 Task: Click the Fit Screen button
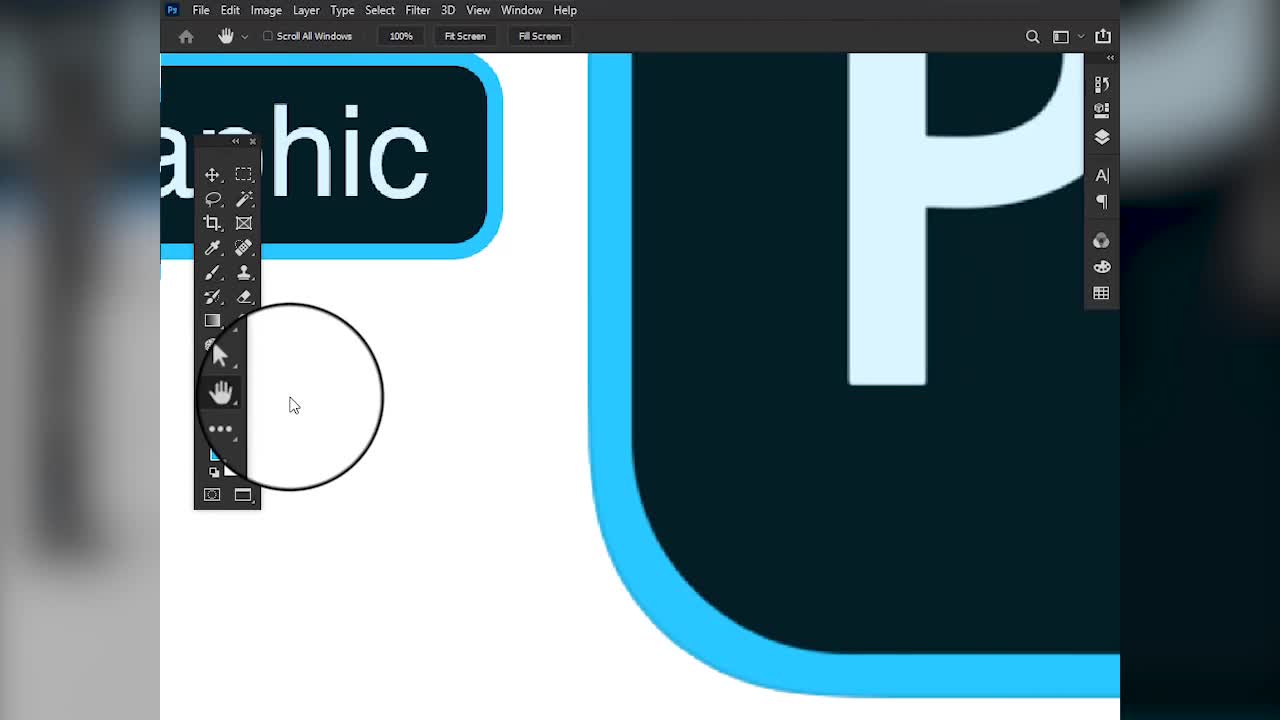click(x=465, y=36)
